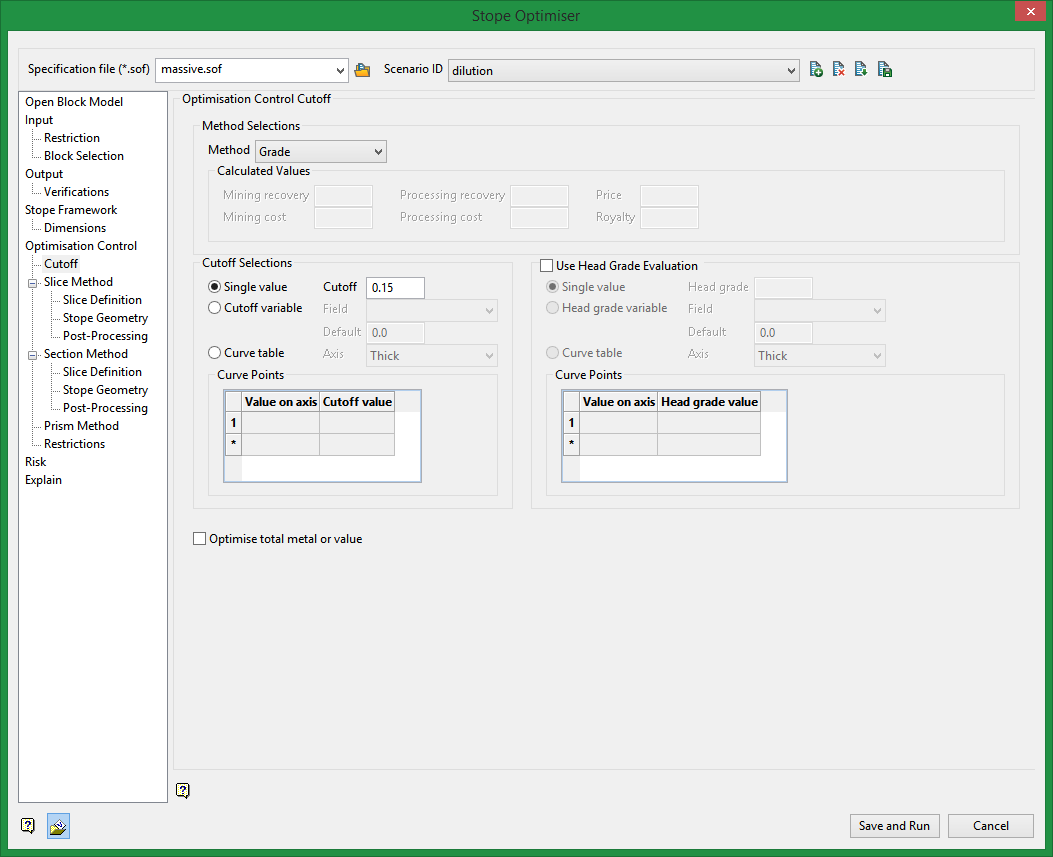Click the browse folder icon for specification file
1053x857 pixels.
(x=362, y=70)
